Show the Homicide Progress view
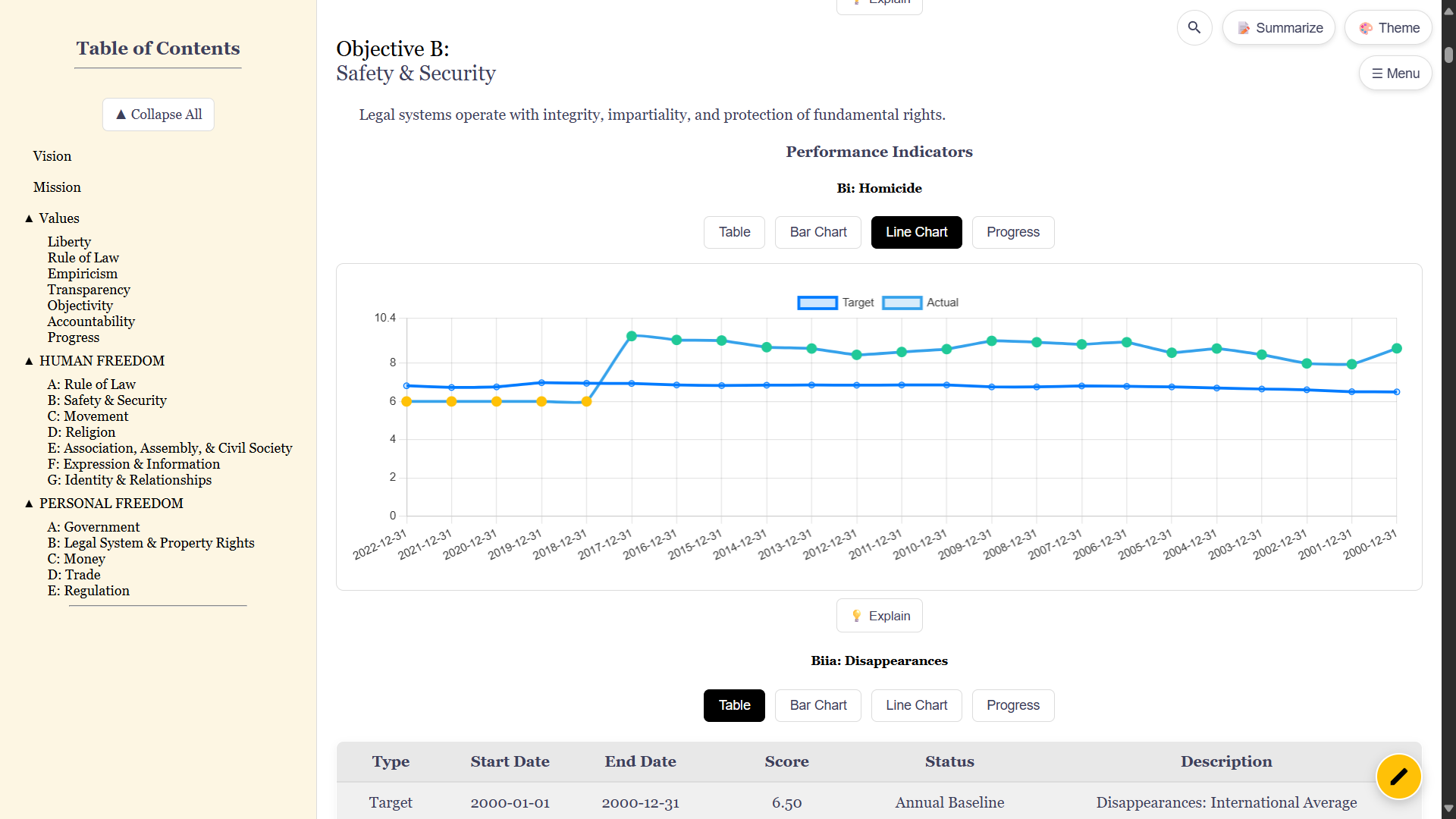Screen dimensions: 1456x819 tap(1012, 232)
